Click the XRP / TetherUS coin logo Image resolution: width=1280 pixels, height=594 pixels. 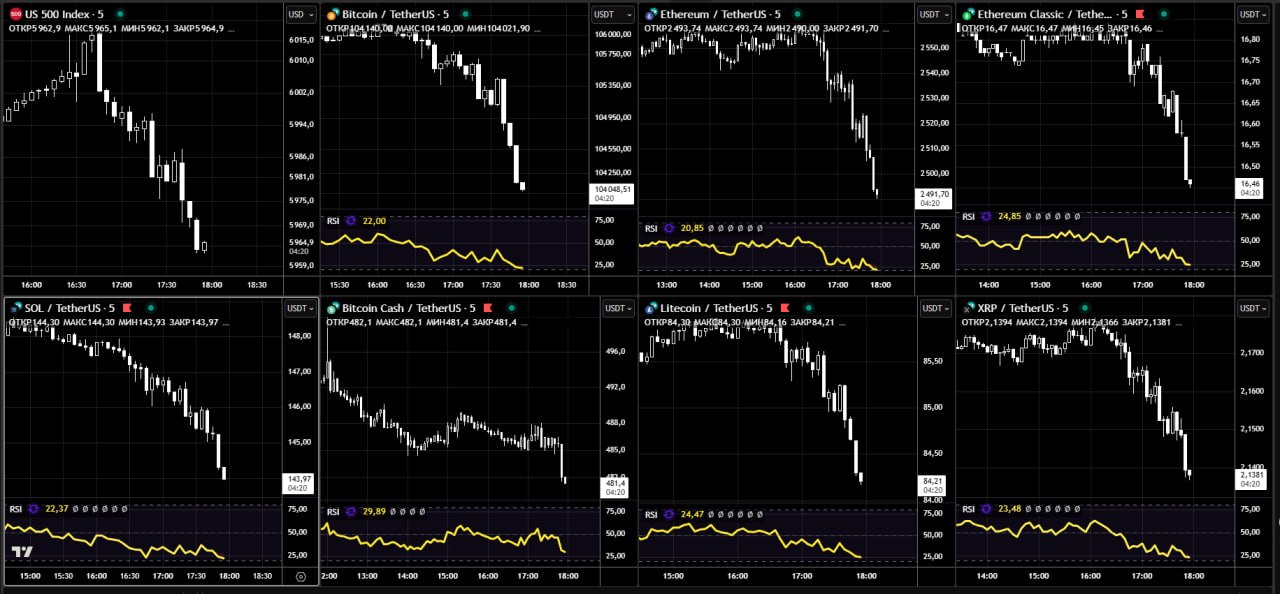[968, 308]
